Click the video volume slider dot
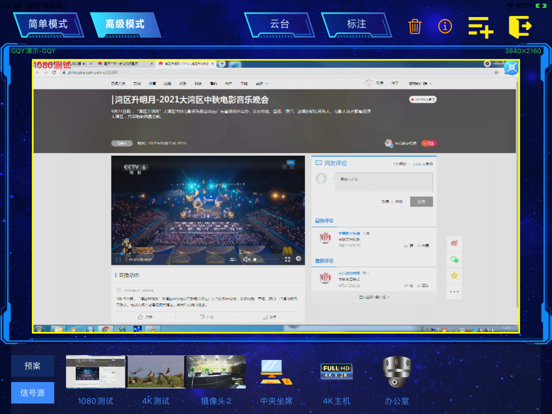Screen dimensions: 552x414 pyautogui.click(x=255, y=259)
